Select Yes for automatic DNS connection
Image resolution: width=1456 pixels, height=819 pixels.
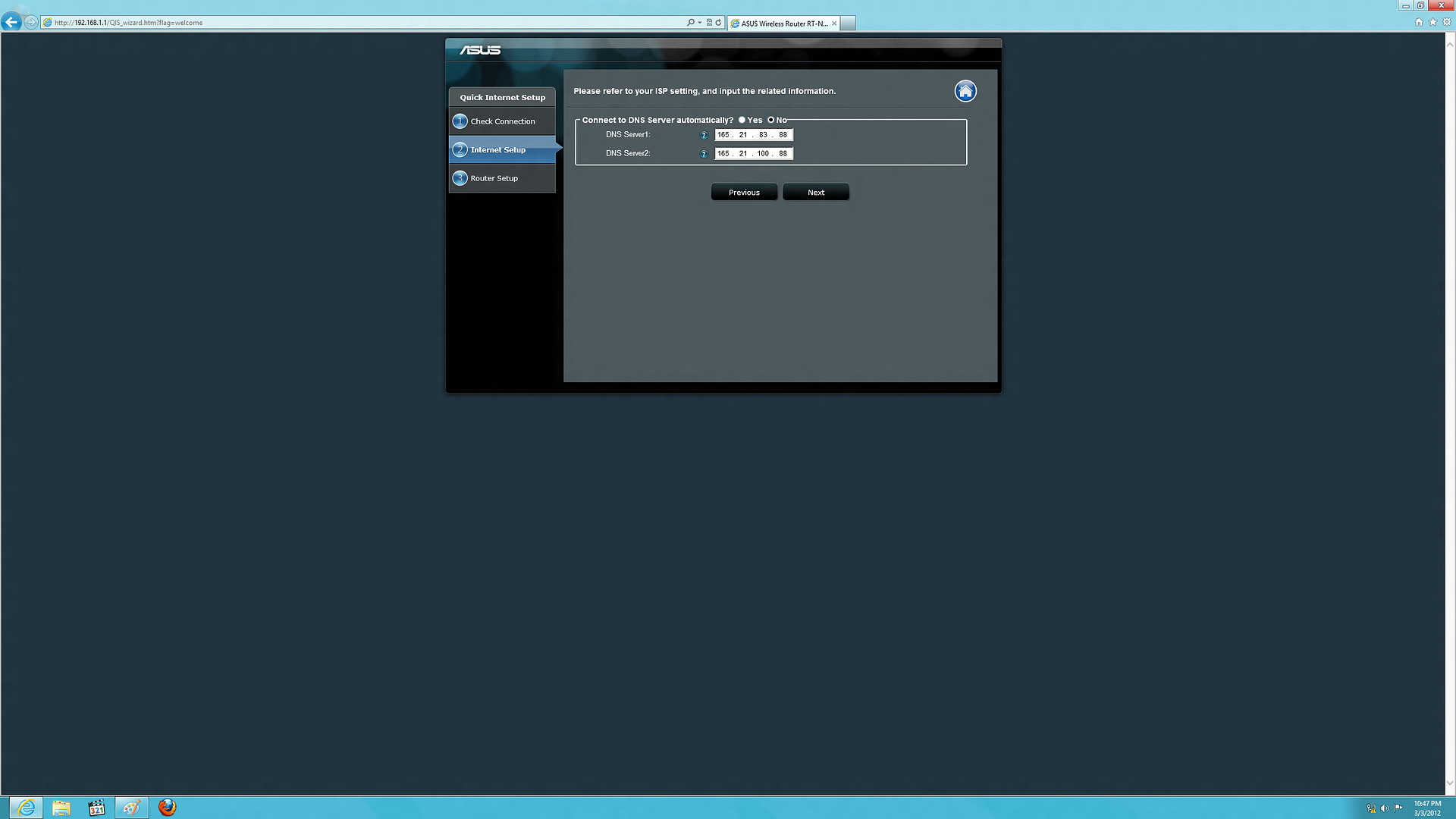coord(742,120)
